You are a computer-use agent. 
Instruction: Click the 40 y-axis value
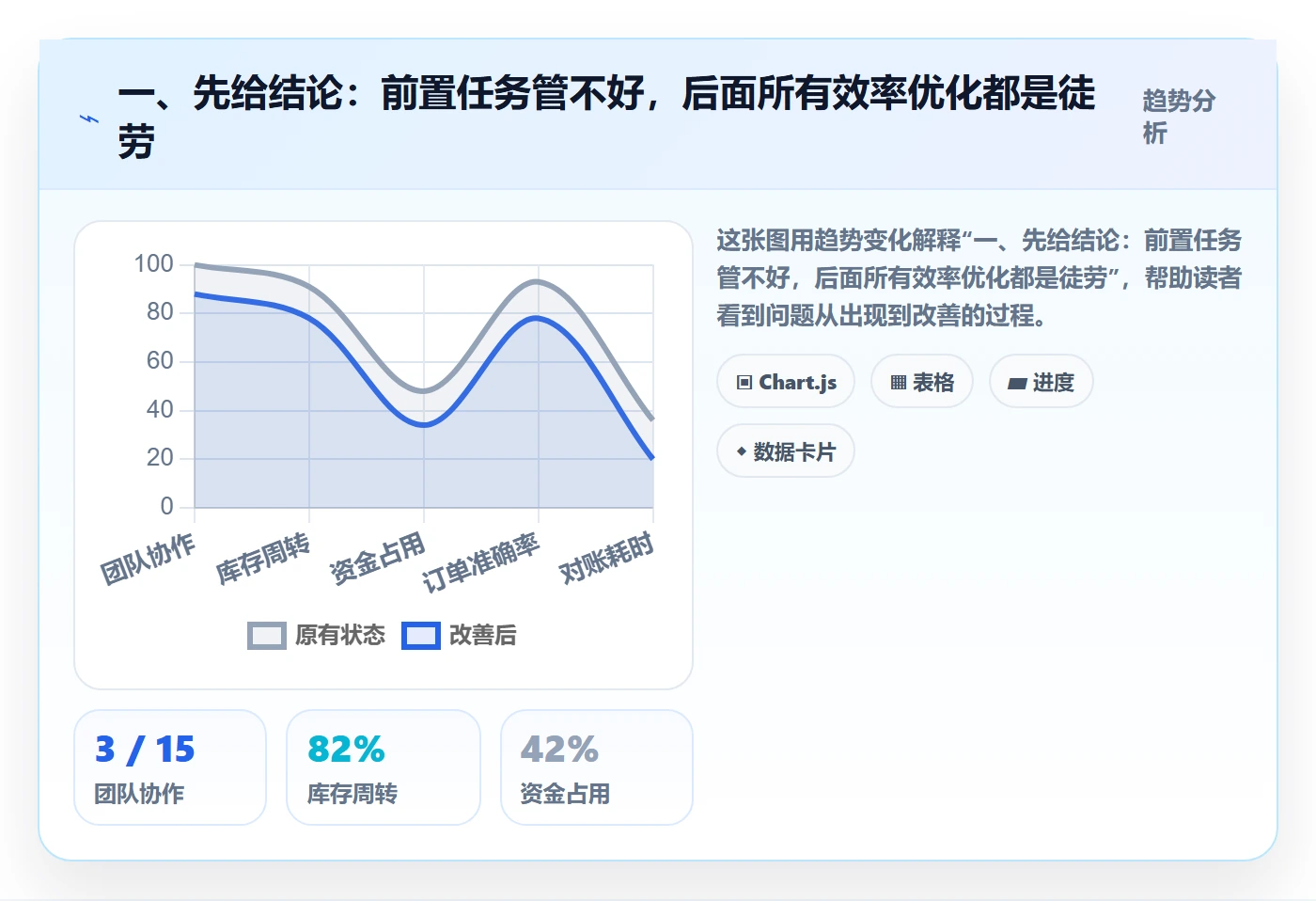(160, 409)
